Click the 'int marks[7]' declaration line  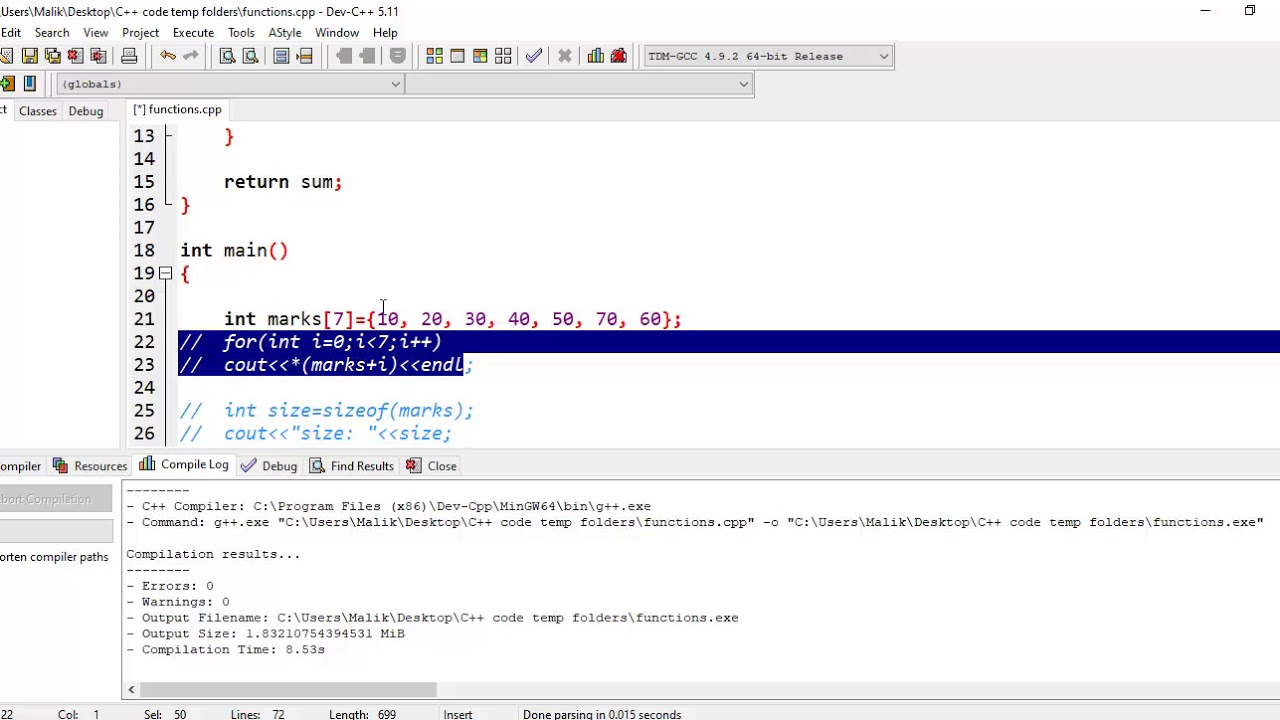click(x=452, y=319)
